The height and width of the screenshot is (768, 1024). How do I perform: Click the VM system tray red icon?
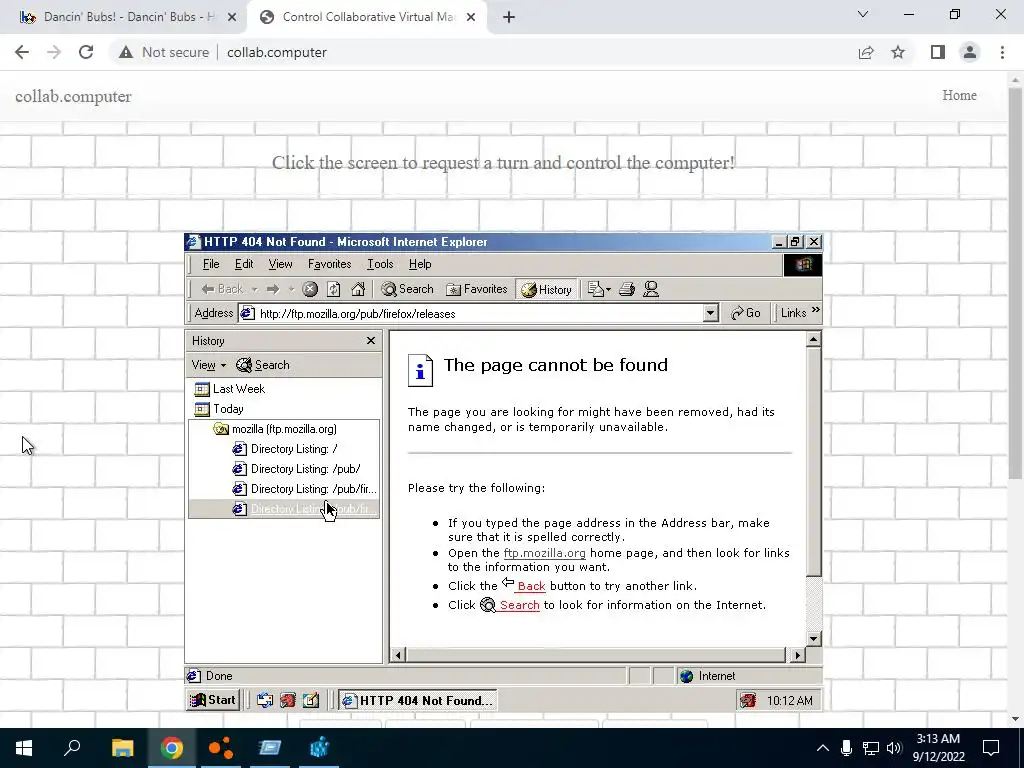point(748,701)
